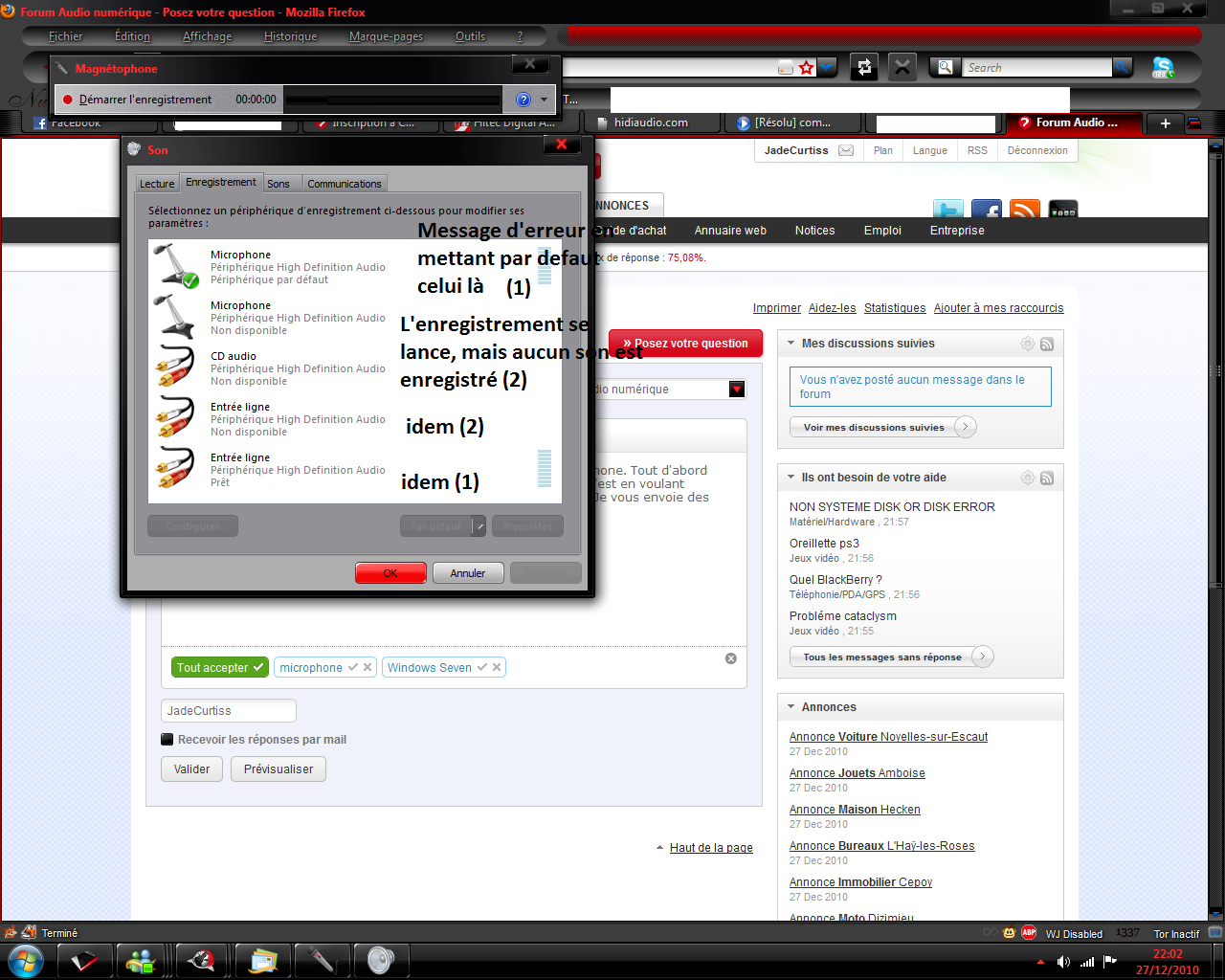Open the mobile version icon in header
The image size is (1225, 980).
[1063, 210]
